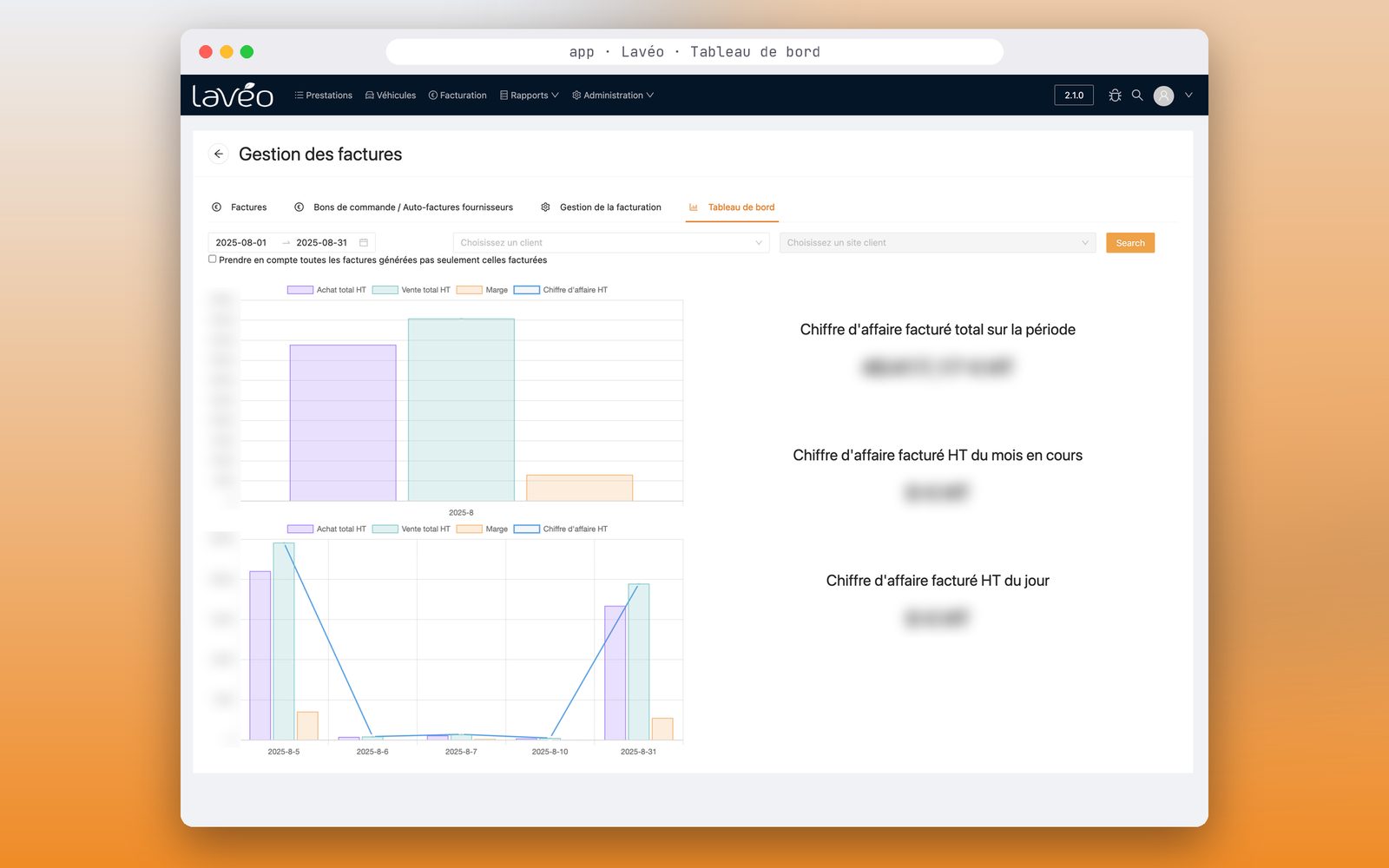Click the browser address bar title
This screenshot has height=868, width=1389.
(694, 52)
